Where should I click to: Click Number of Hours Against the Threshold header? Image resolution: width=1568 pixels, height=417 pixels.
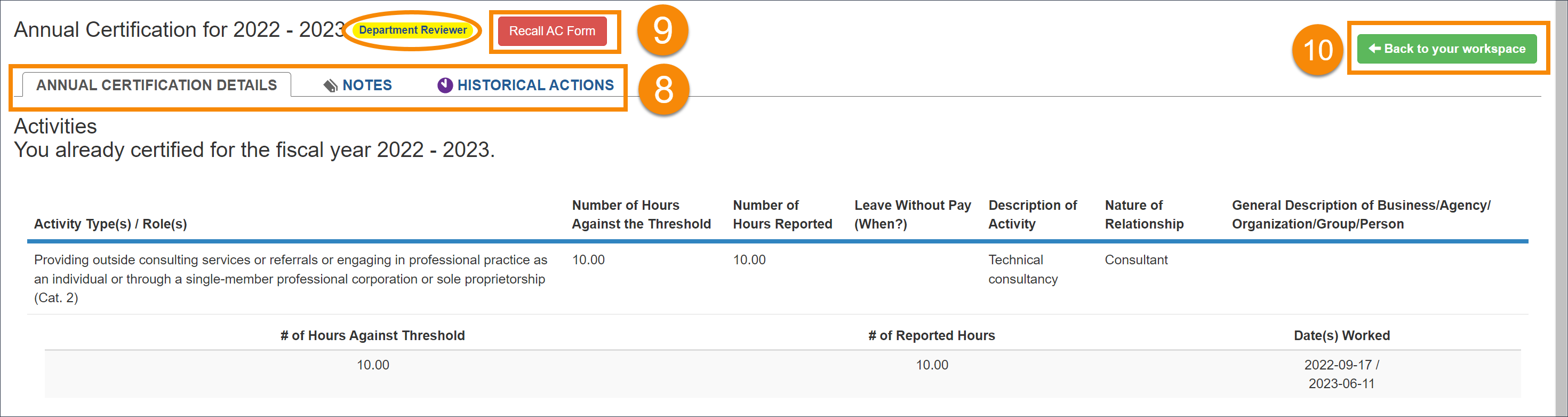coord(641,215)
